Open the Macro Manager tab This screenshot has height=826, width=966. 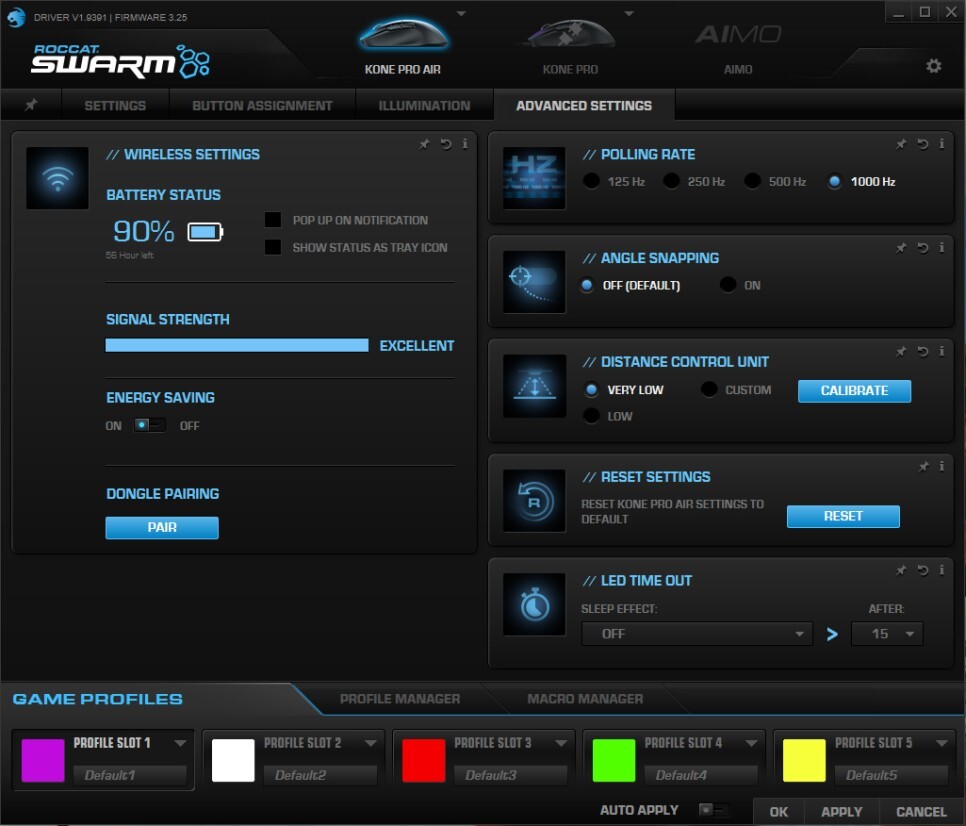585,698
